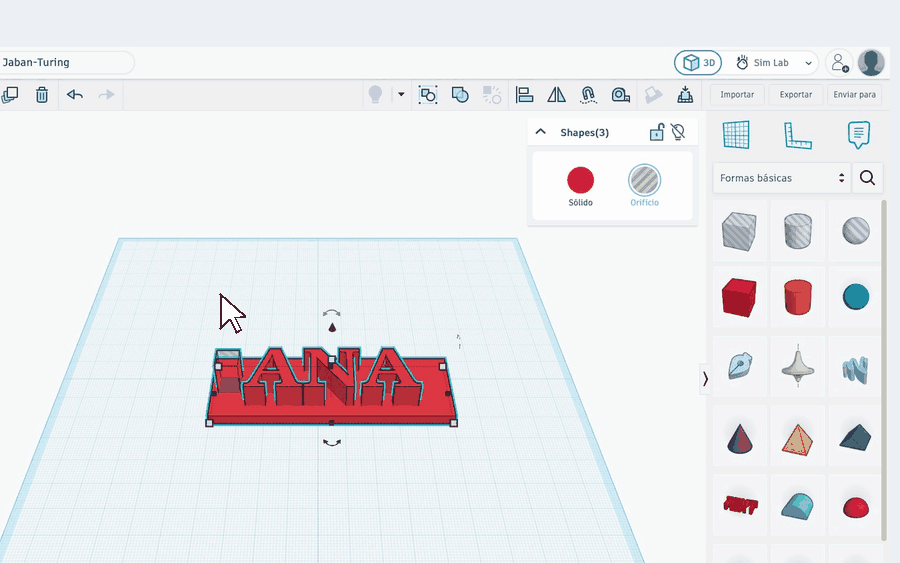Select the Scribble shape thumbnail
The image size is (900, 563).
tap(739, 366)
